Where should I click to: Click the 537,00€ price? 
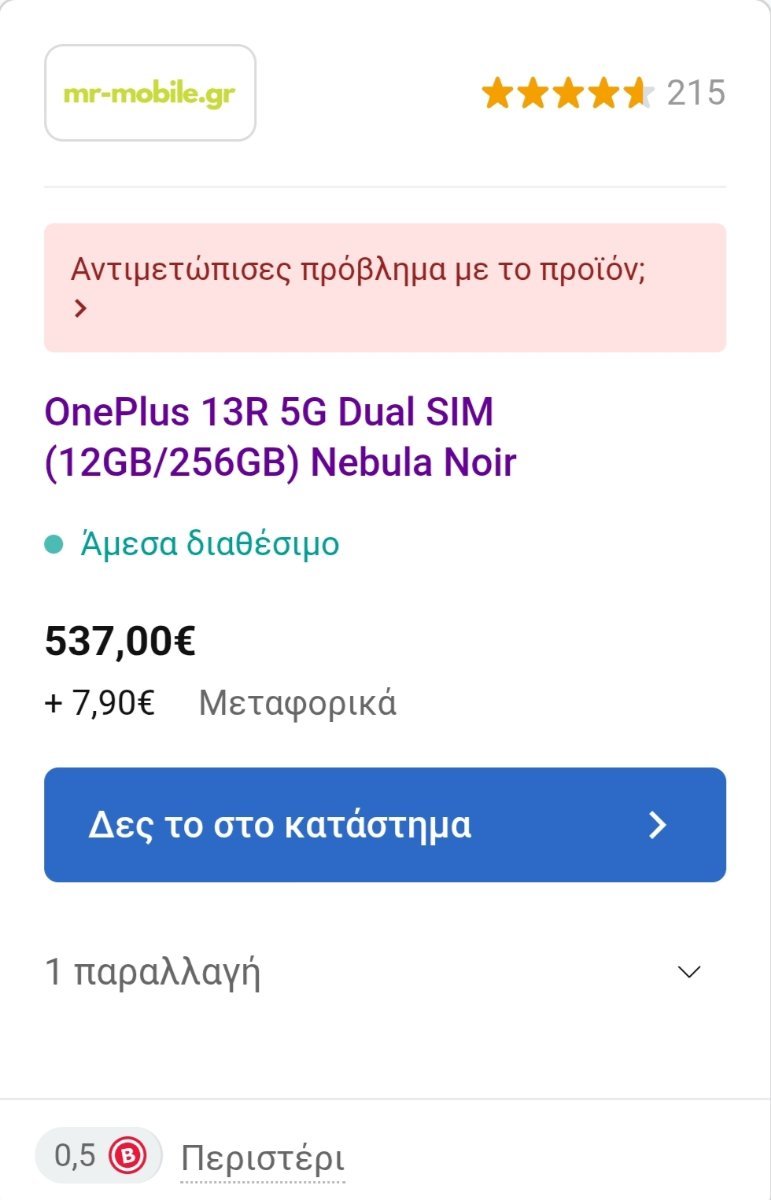point(120,641)
